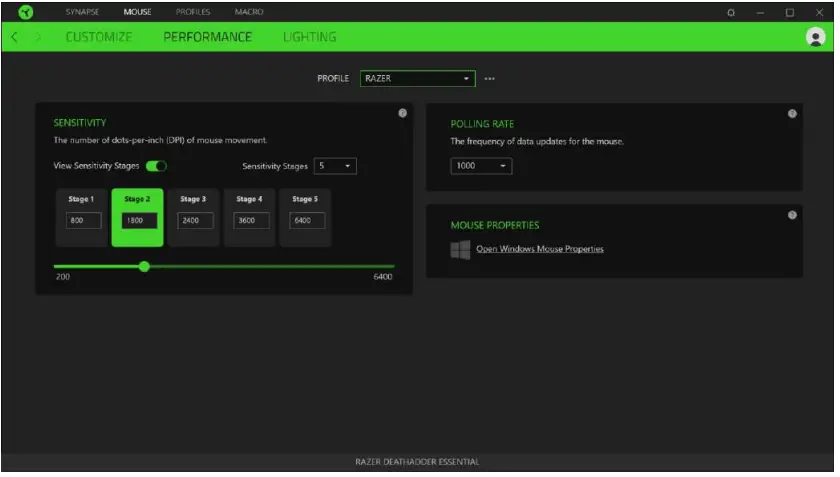This screenshot has width=840, height=477.
Task: Open the Sensitivity Stages count dropdown
Action: [x=335, y=166]
